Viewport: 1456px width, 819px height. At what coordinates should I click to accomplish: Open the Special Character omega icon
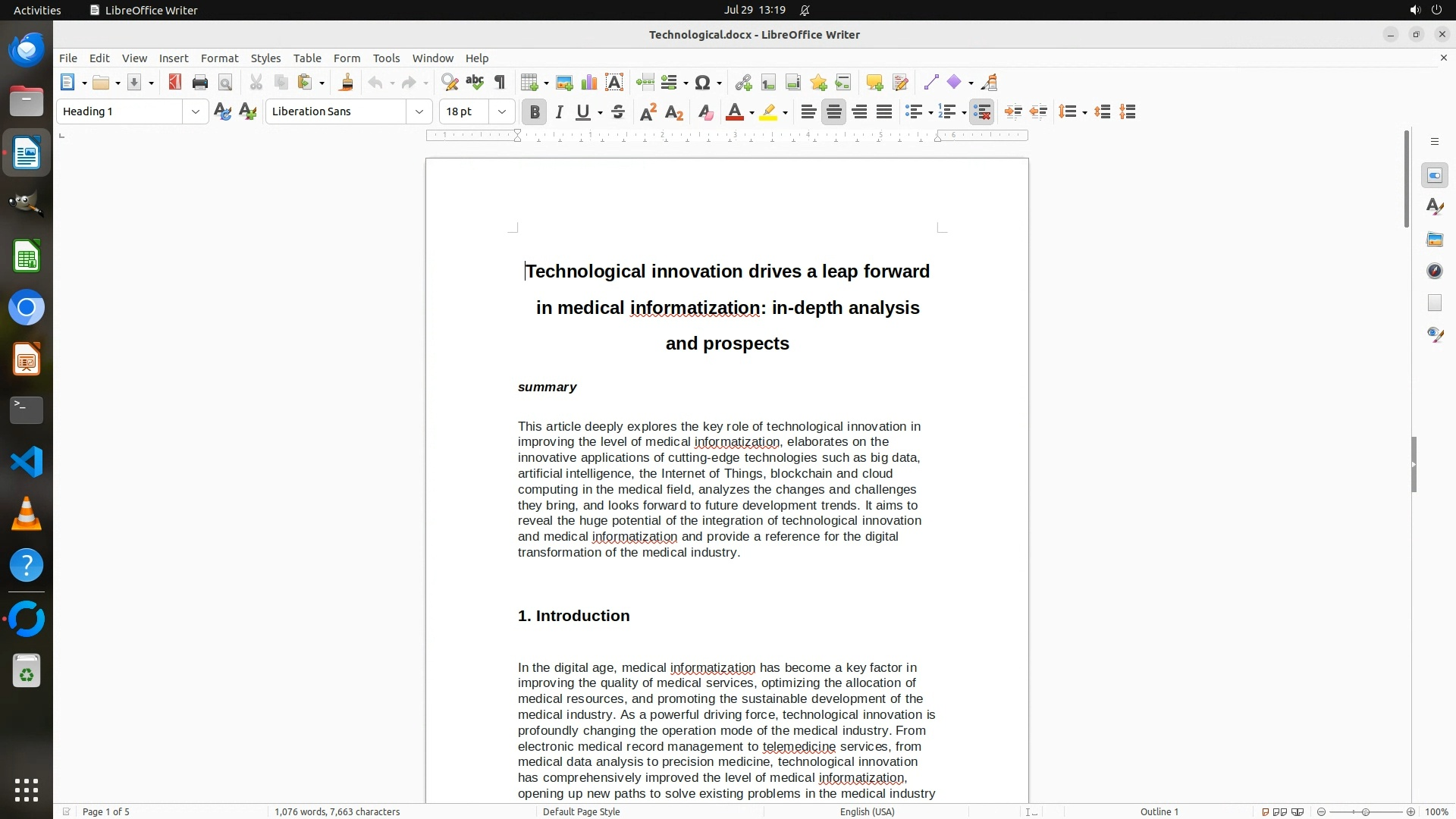click(702, 83)
